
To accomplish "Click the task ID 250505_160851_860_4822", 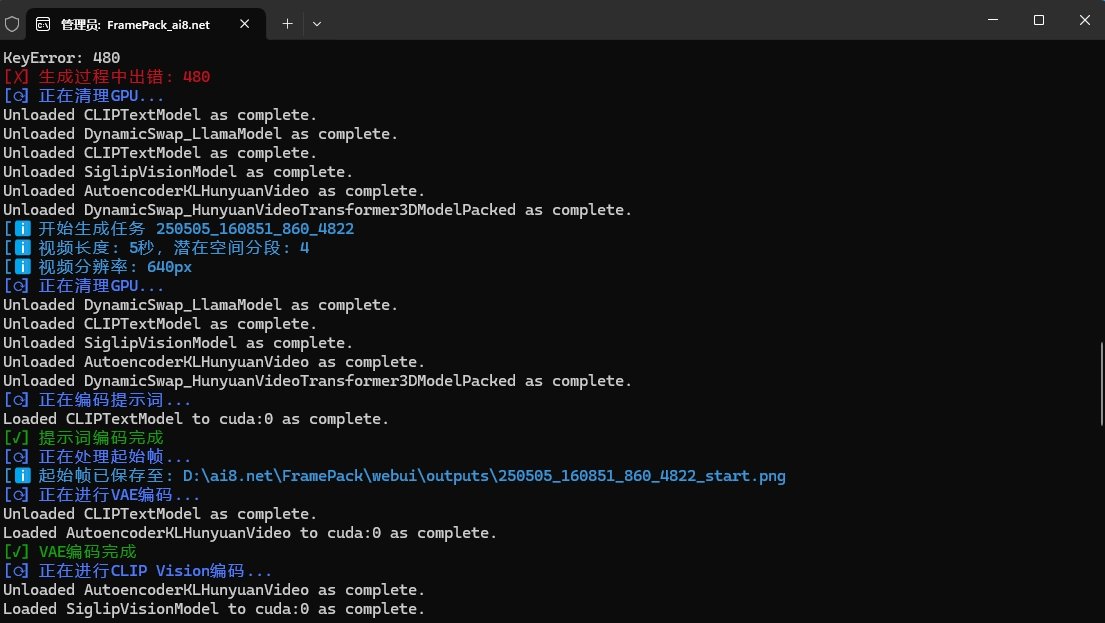I will tap(255, 229).
